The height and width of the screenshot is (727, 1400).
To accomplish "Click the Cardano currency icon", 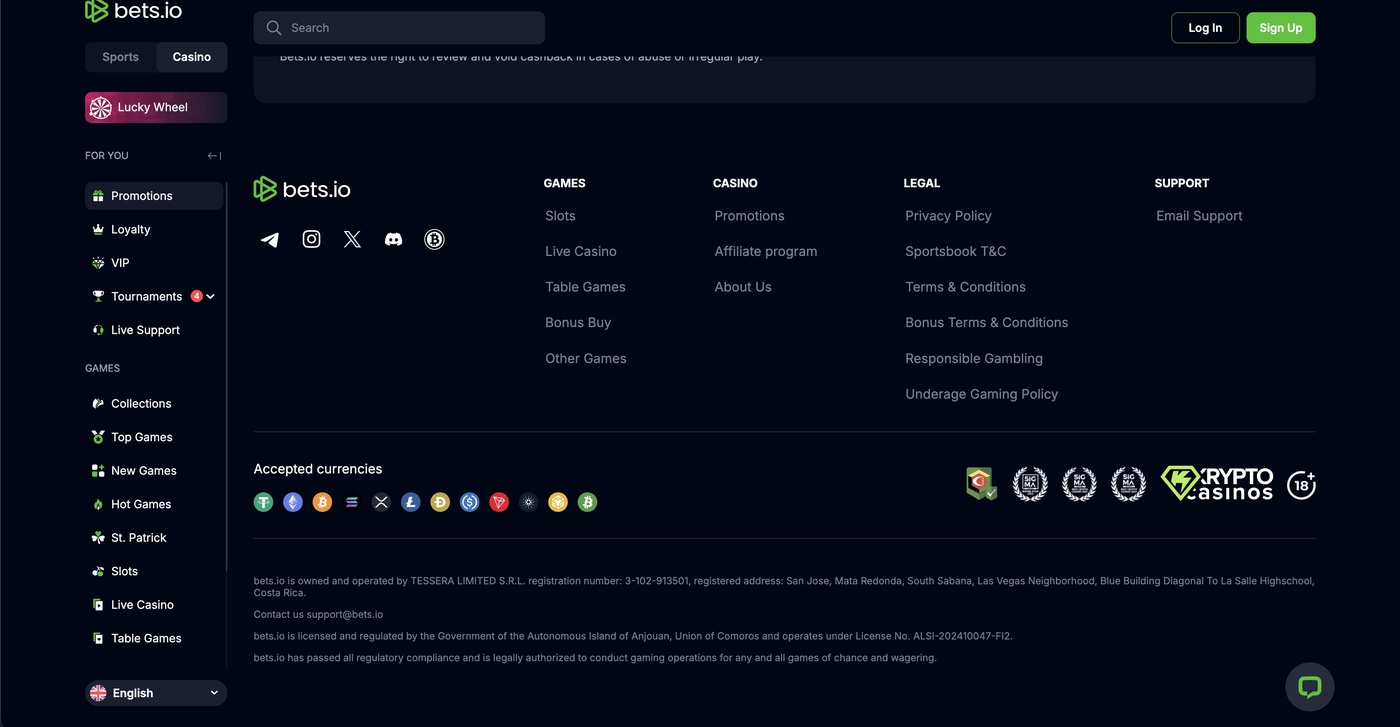I will click(529, 502).
